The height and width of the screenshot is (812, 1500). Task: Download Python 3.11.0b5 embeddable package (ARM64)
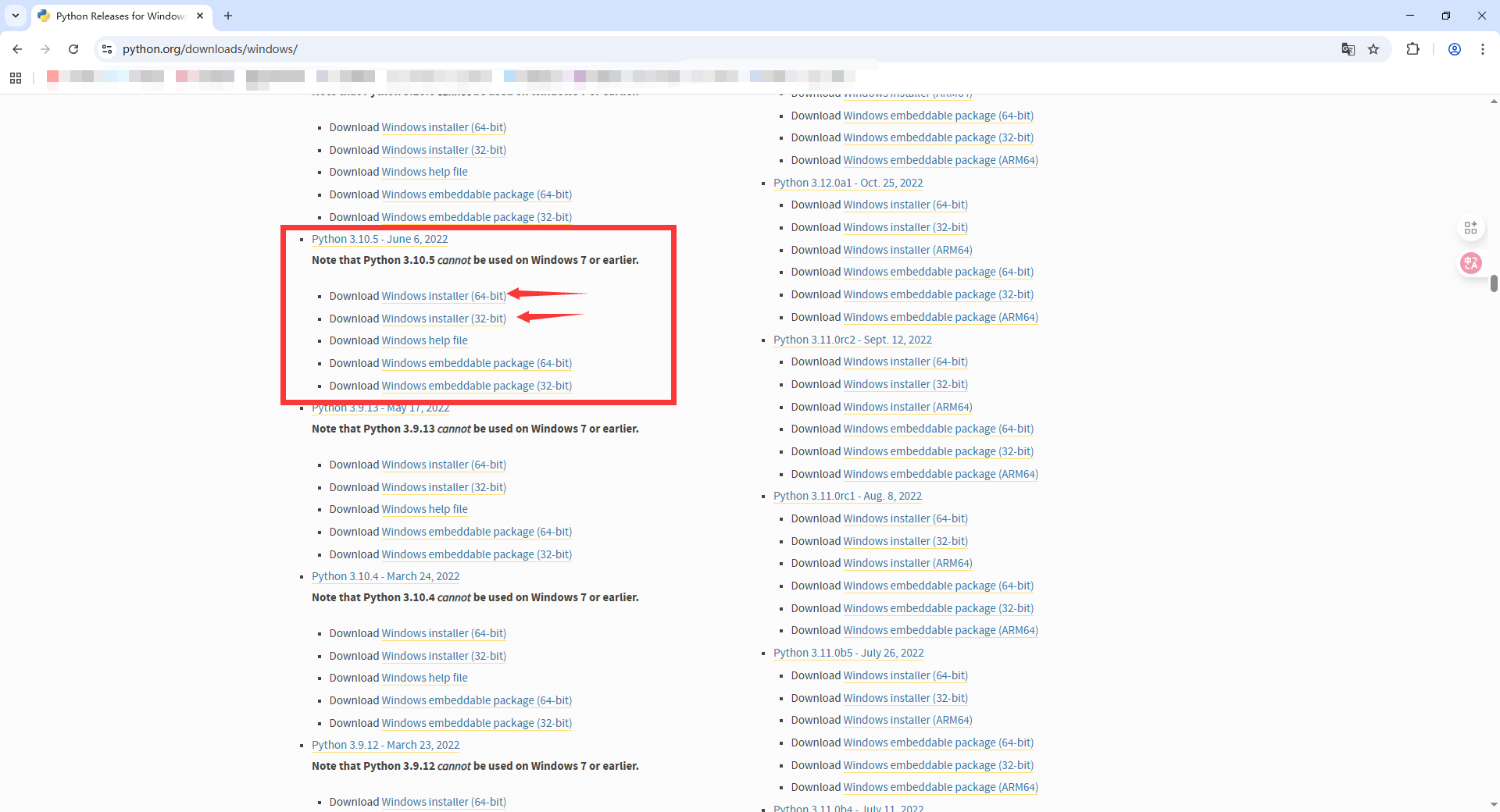(941, 787)
